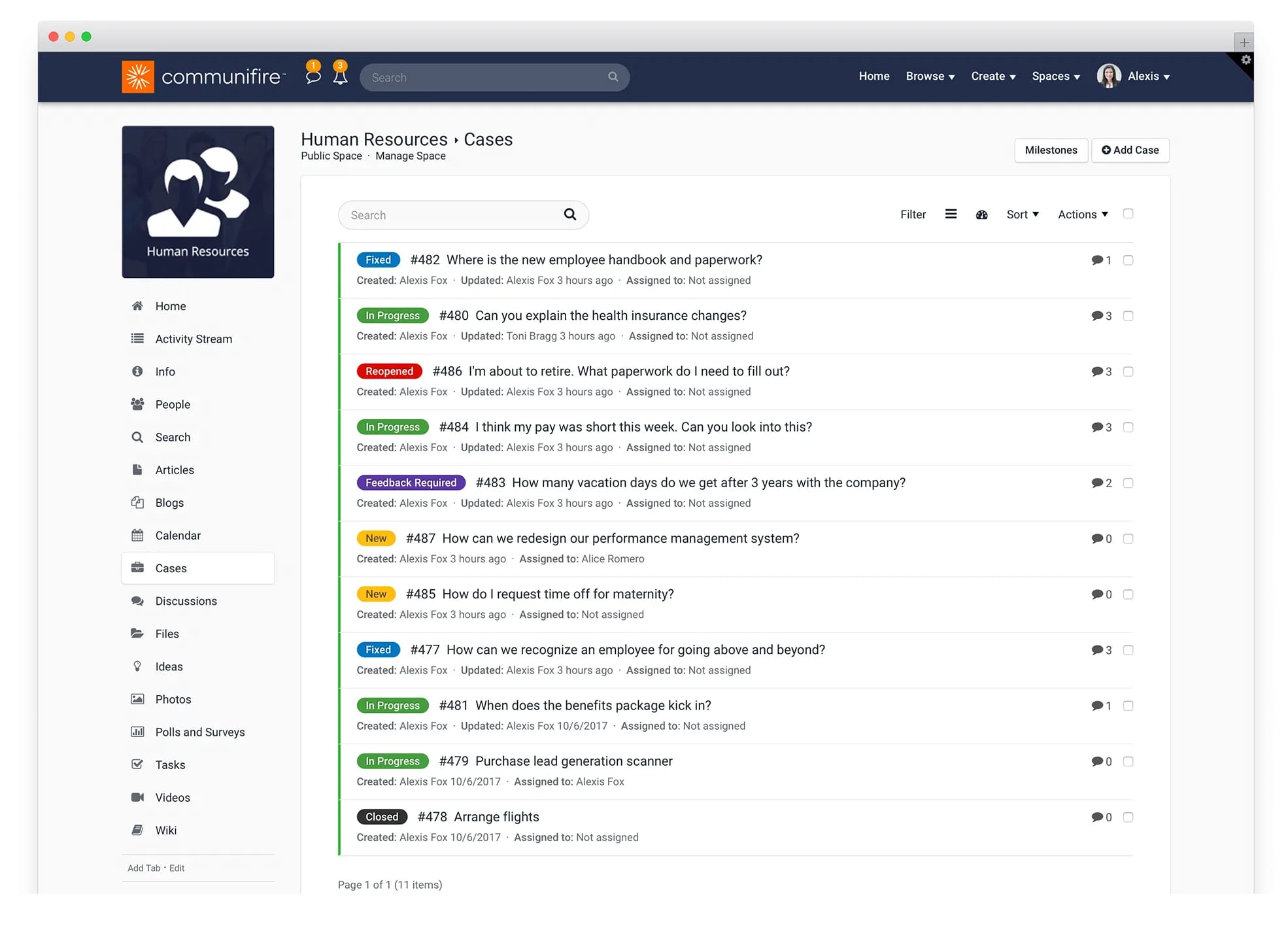Click the Home house icon in sidebar

[137, 306]
